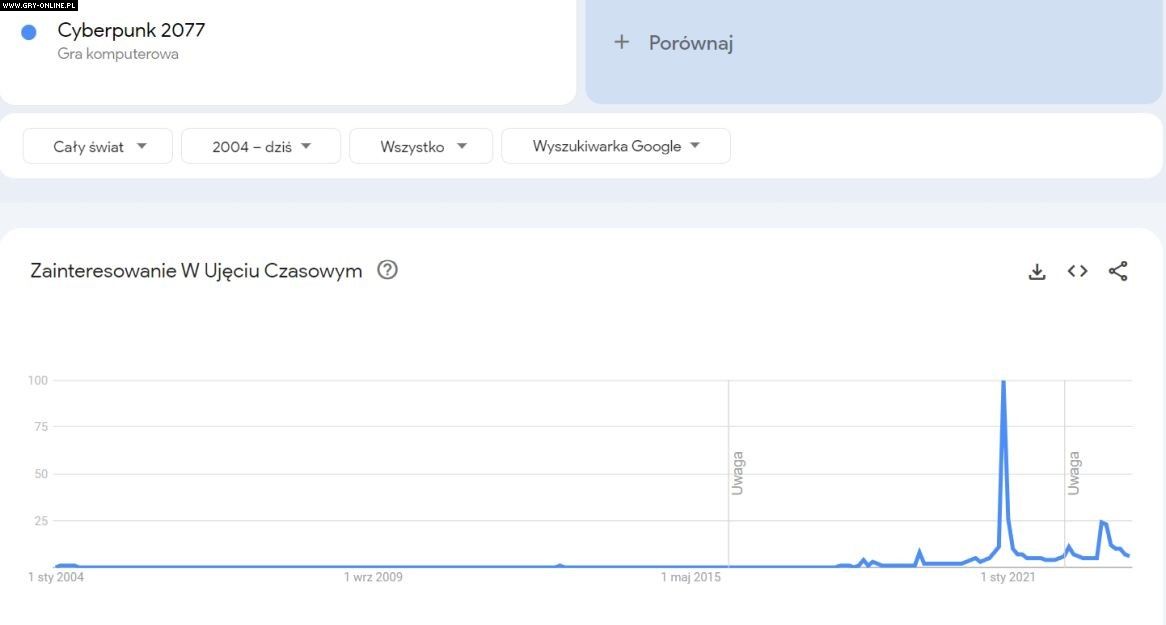Click the plus icon next to Porównaj
Viewport: 1166px width, 625px height.
pyautogui.click(x=621, y=42)
